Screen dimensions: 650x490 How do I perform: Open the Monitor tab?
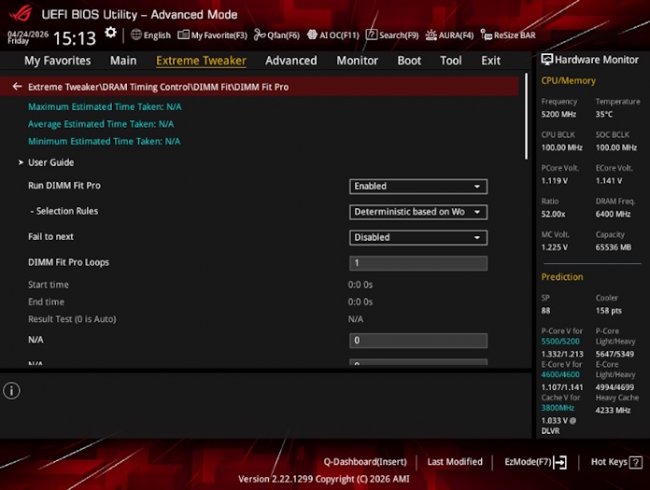pyautogui.click(x=357, y=61)
